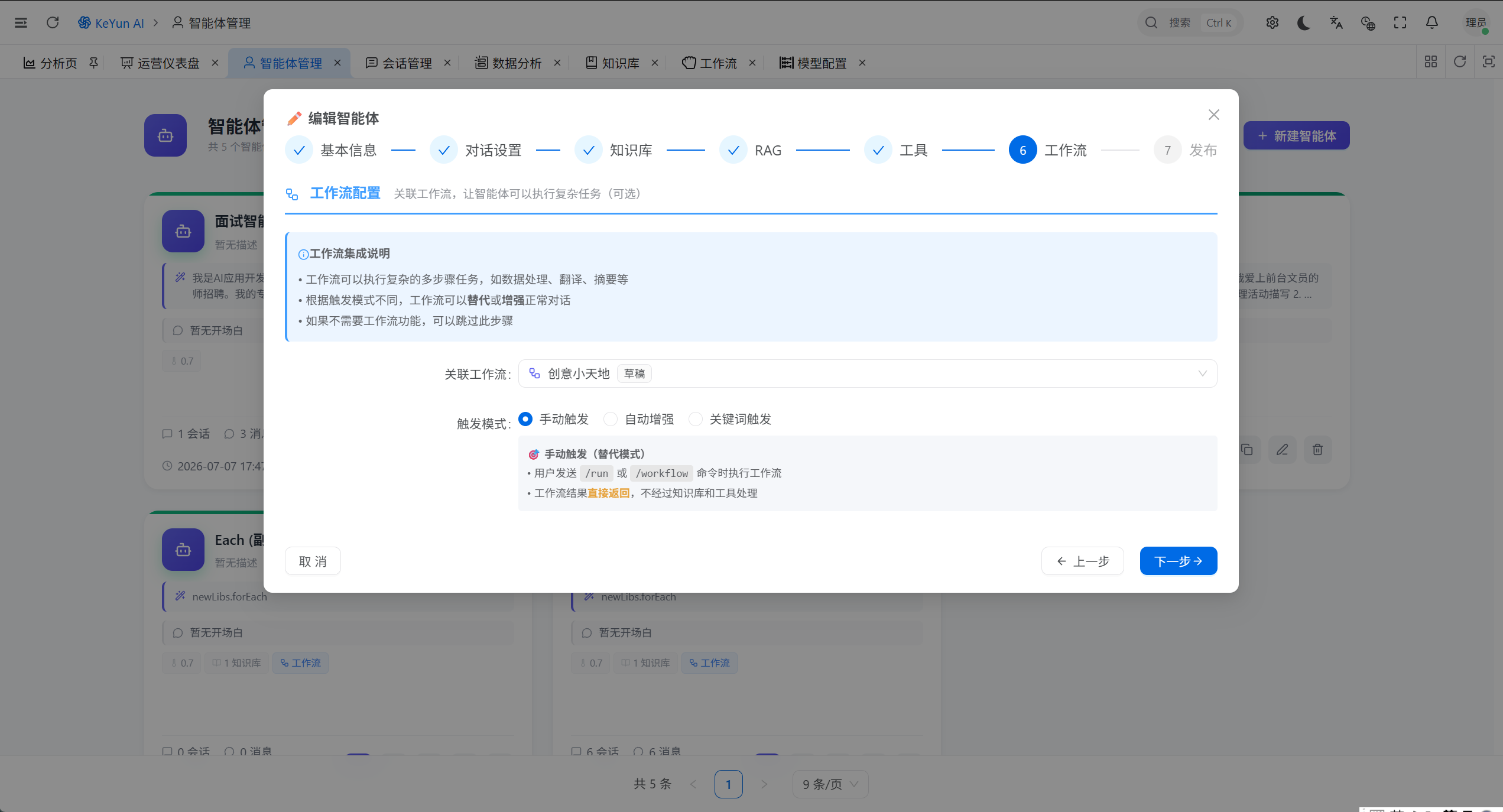
Task: Click the 下一步 button
Action: pos(1179,561)
